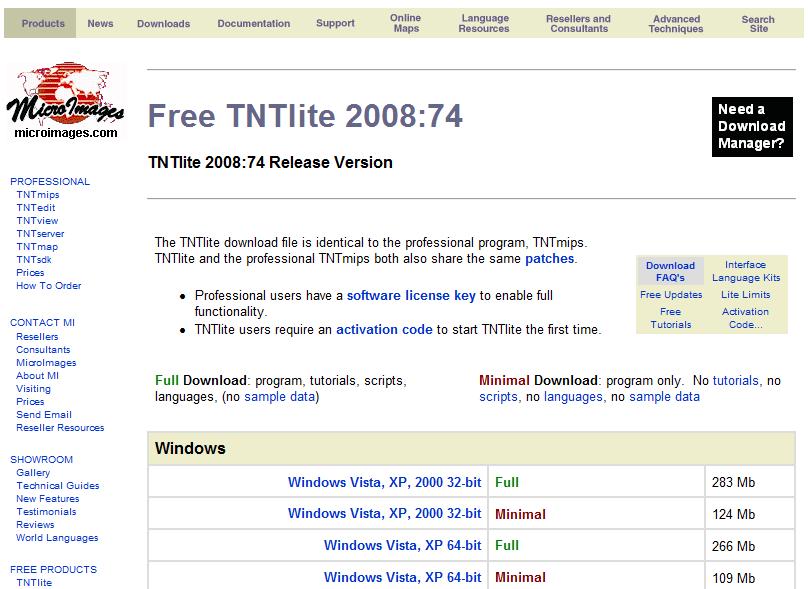The width and height of the screenshot is (808, 589).
Task: Open the New Features link
Action: pyautogui.click(x=48, y=499)
